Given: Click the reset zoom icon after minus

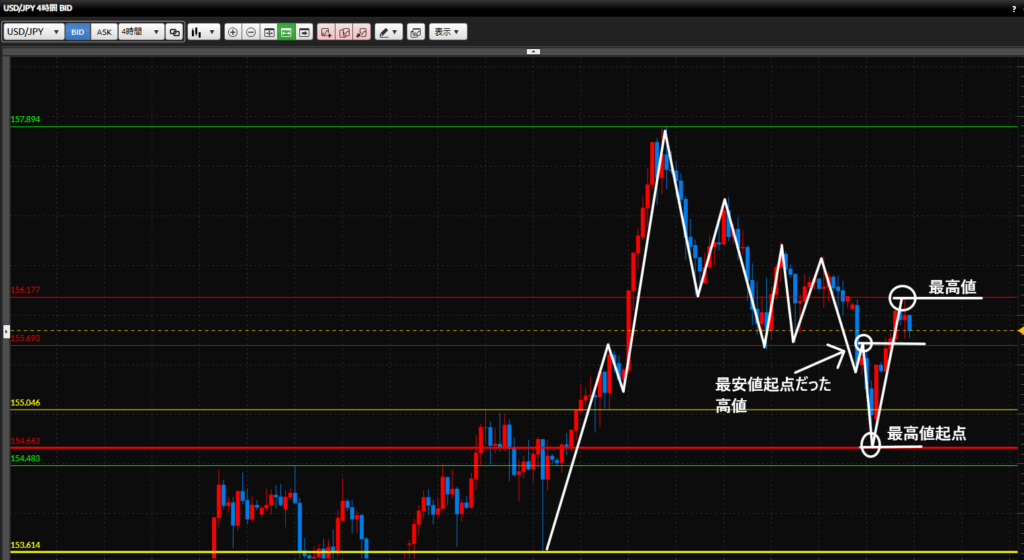Looking at the screenshot, I should [x=269, y=32].
